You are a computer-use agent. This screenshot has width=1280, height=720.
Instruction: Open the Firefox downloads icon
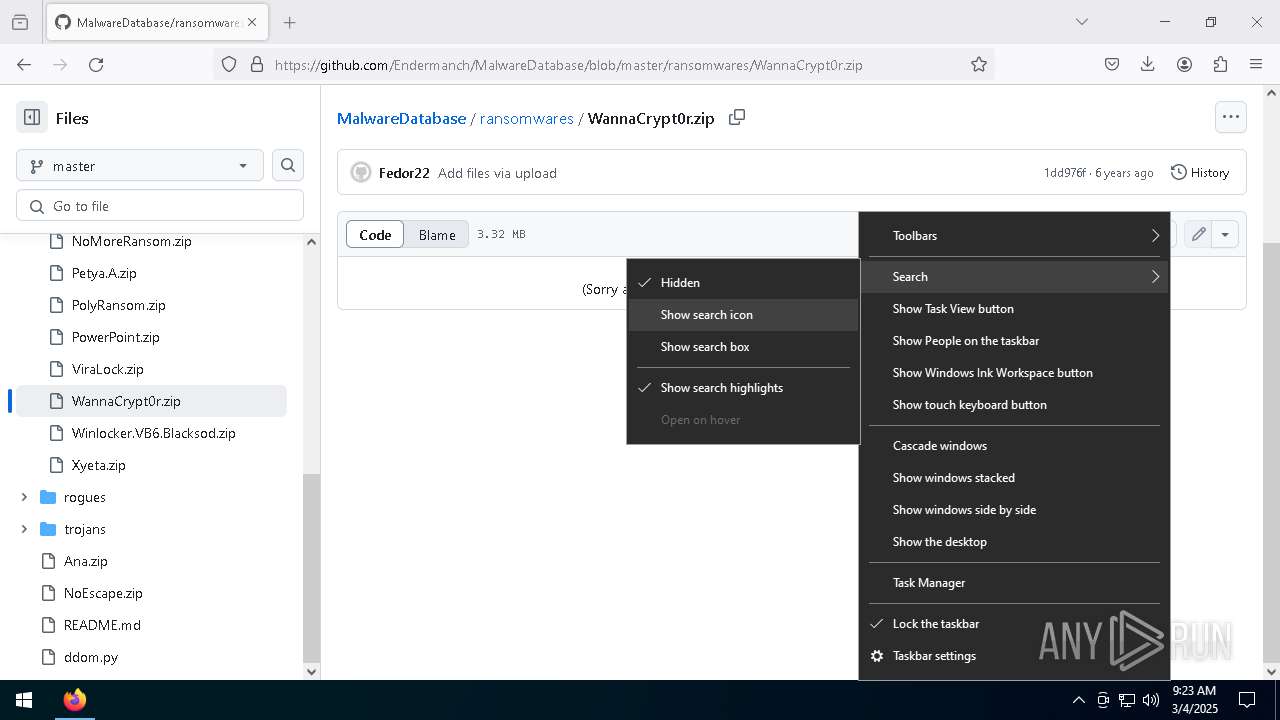[x=1148, y=64]
